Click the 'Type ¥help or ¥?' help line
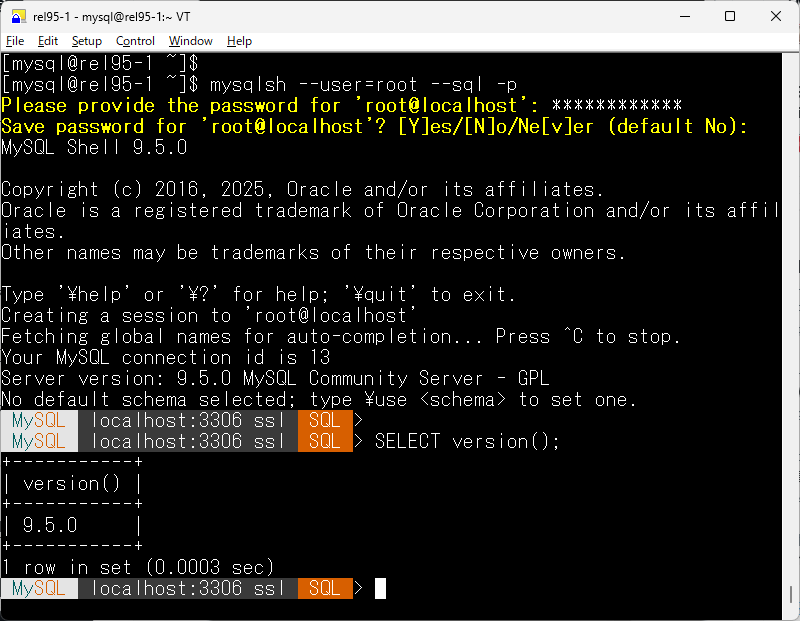Screen dimensions: 800x621 (259, 294)
